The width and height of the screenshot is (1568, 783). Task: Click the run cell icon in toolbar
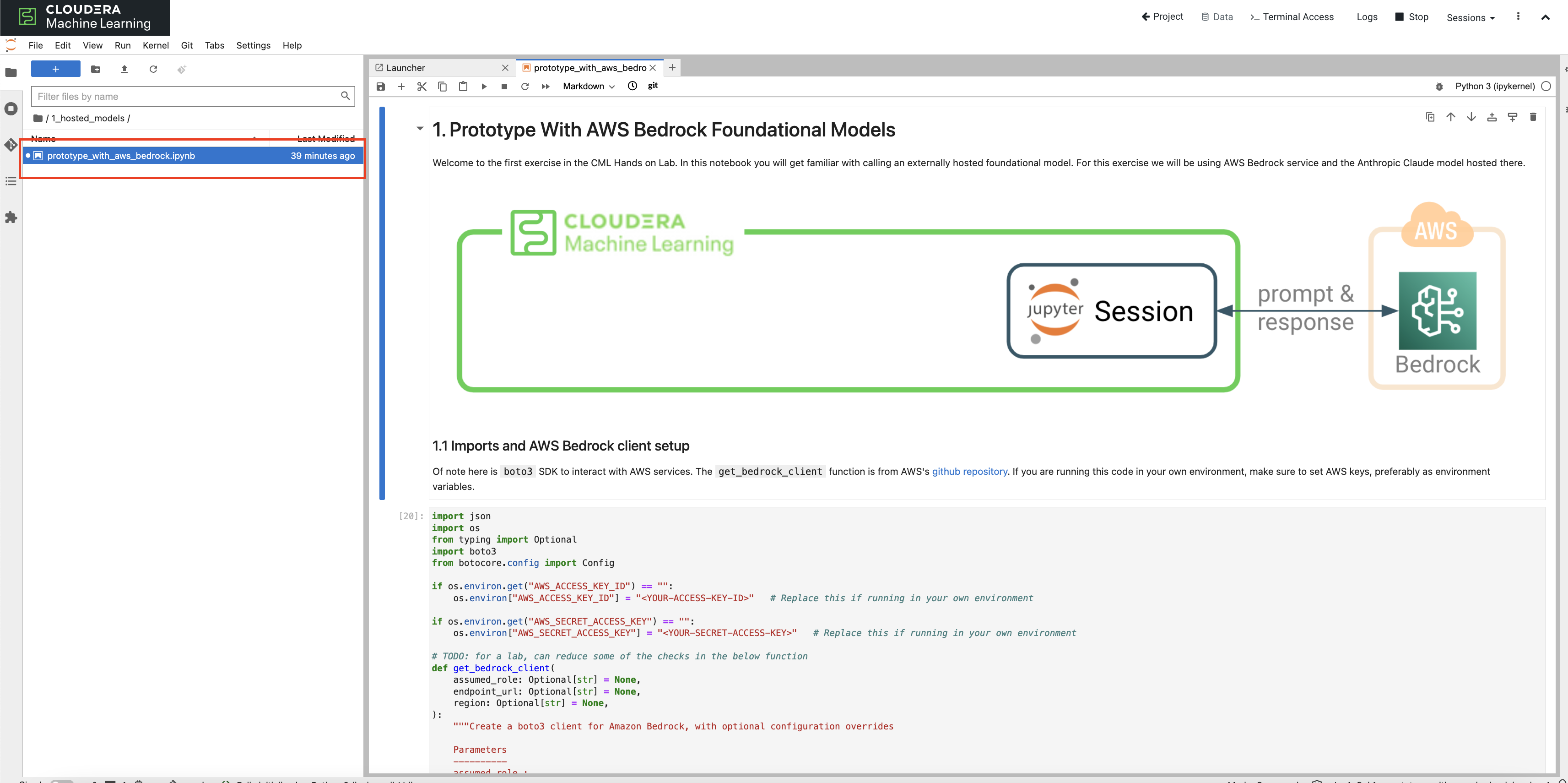484,86
